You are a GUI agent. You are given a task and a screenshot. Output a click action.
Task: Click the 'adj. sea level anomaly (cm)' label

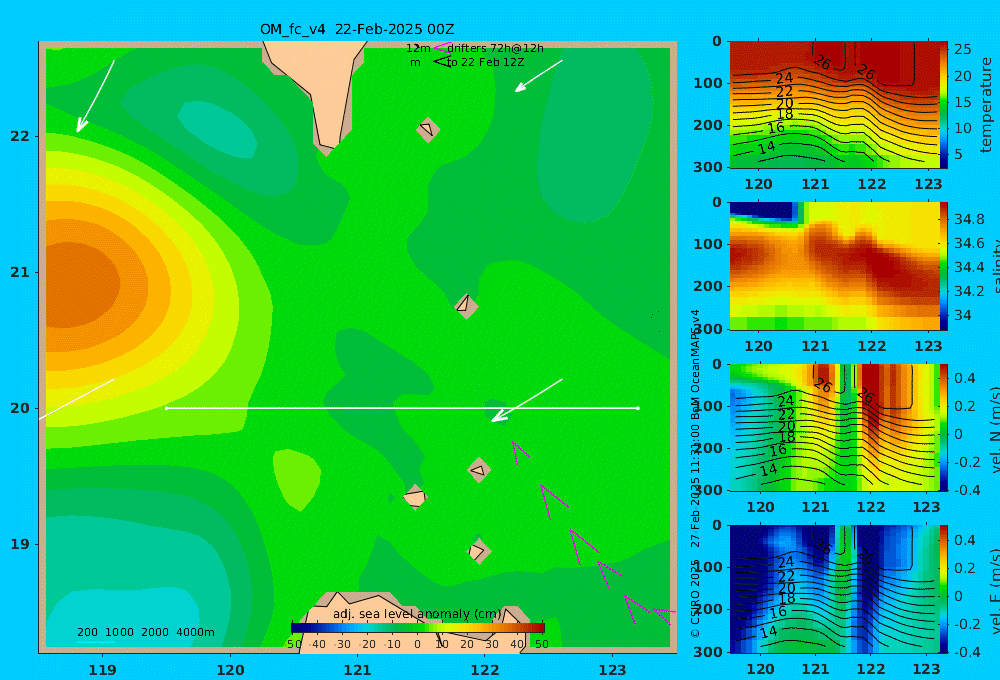tap(418, 614)
